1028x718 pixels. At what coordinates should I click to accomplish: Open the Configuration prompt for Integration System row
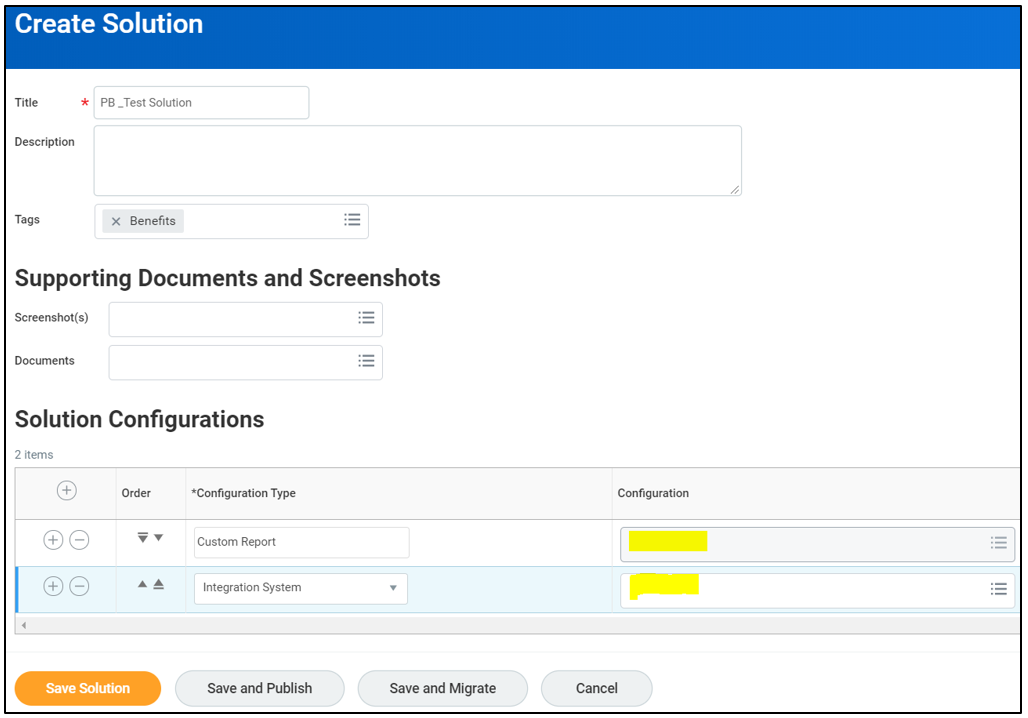pyautogui.click(x=998, y=589)
